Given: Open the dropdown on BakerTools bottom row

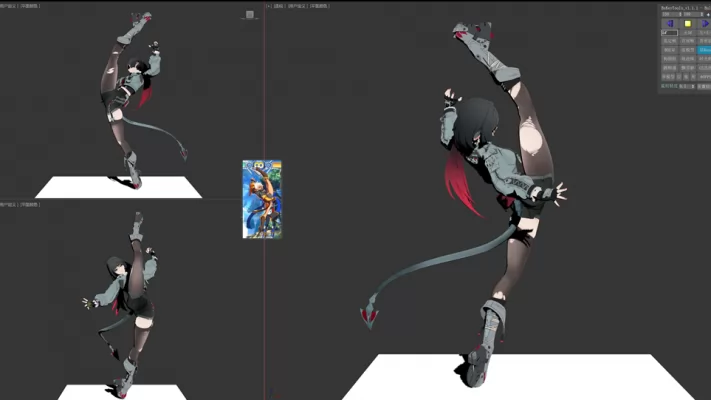Looking at the screenshot, I should point(687,86).
